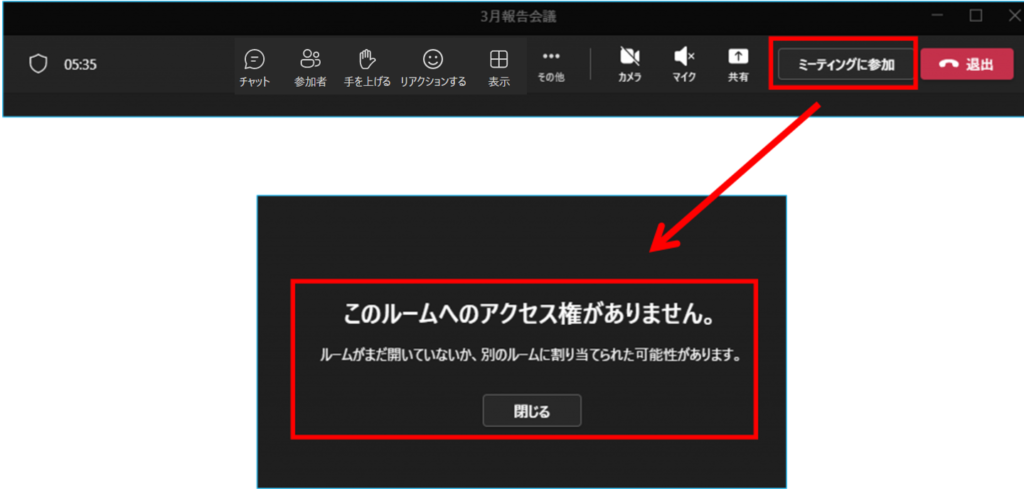
Task: Show the participants (参加者) list
Action: pos(310,66)
